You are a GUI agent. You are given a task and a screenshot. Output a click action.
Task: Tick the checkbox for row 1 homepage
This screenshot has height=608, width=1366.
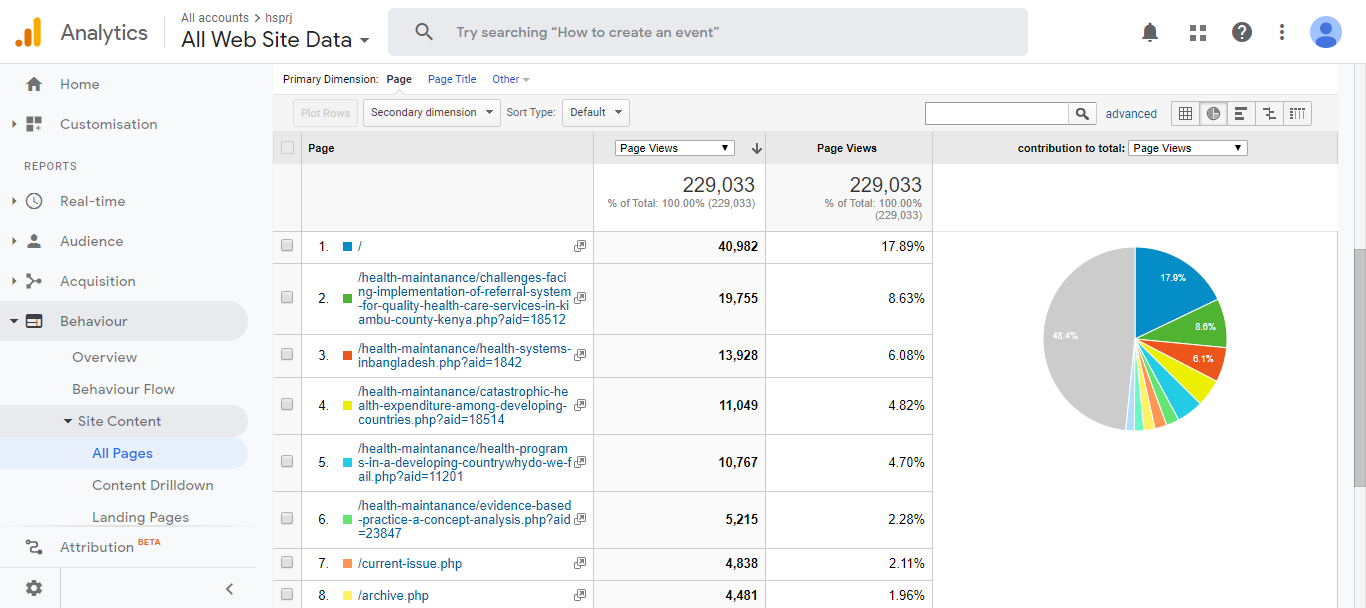pyautogui.click(x=288, y=246)
